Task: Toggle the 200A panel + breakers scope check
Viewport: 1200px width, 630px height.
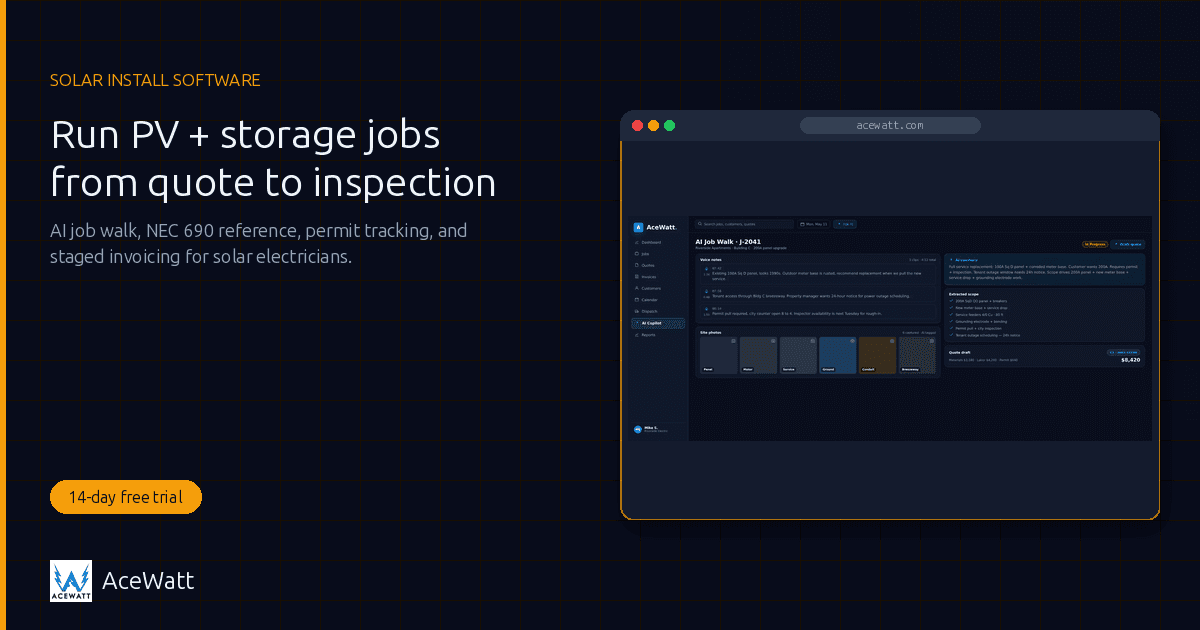Action: coord(951,301)
